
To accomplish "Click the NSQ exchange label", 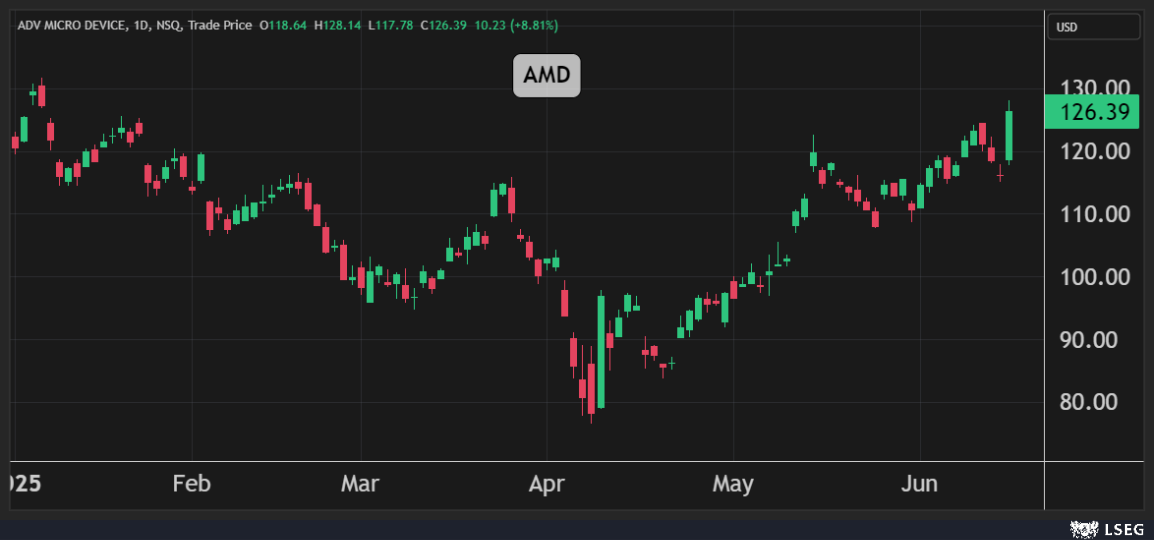I will [170, 24].
